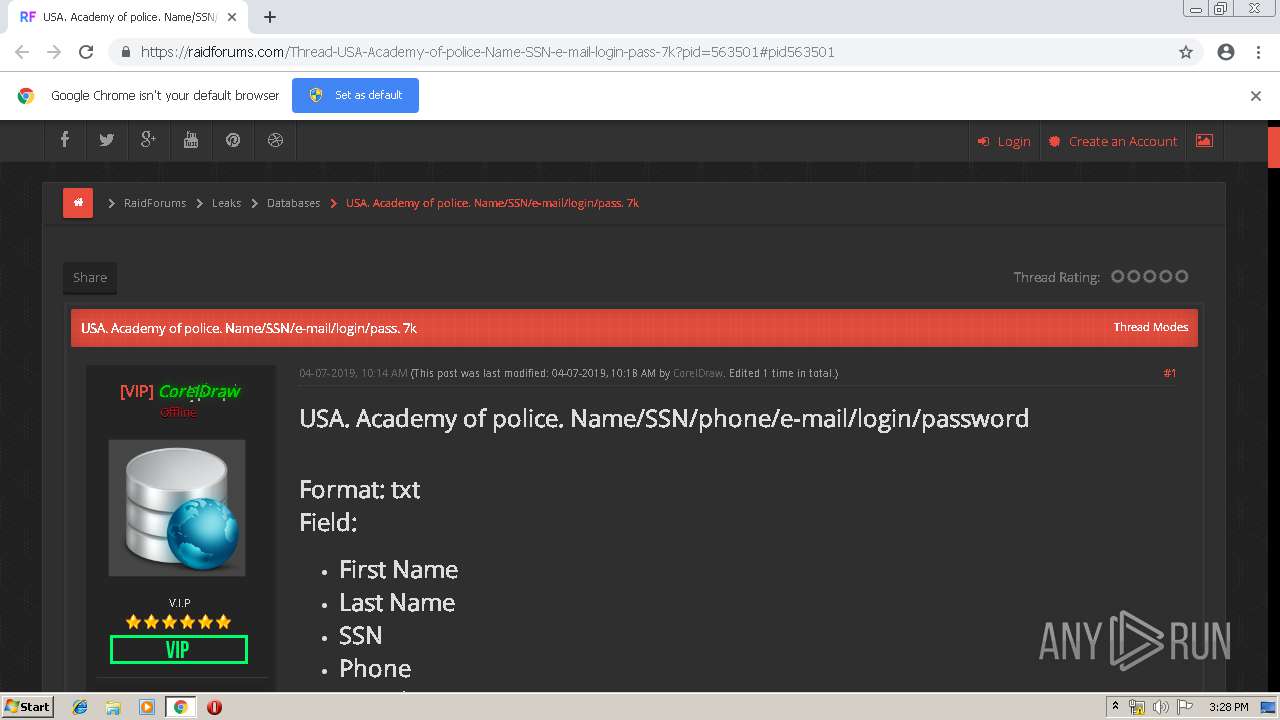Viewport: 1280px width, 720px height.
Task: Click the post date 04-07-2019, 10:14 AM
Action: pos(353,373)
